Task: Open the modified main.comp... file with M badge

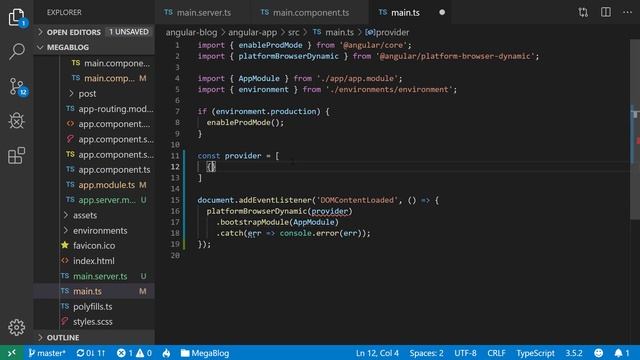Action: coord(109,78)
